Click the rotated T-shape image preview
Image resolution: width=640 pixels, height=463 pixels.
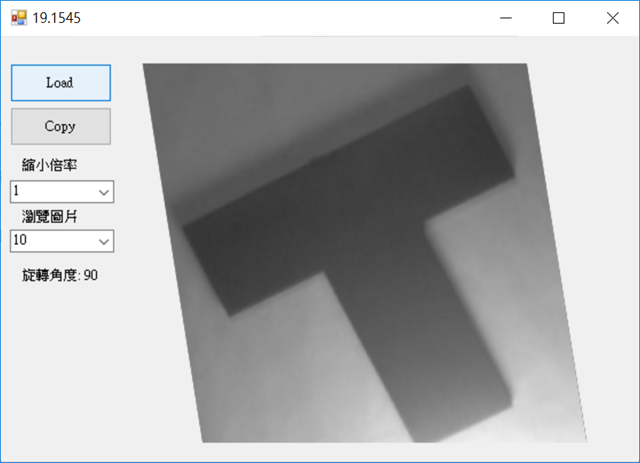point(365,253)
